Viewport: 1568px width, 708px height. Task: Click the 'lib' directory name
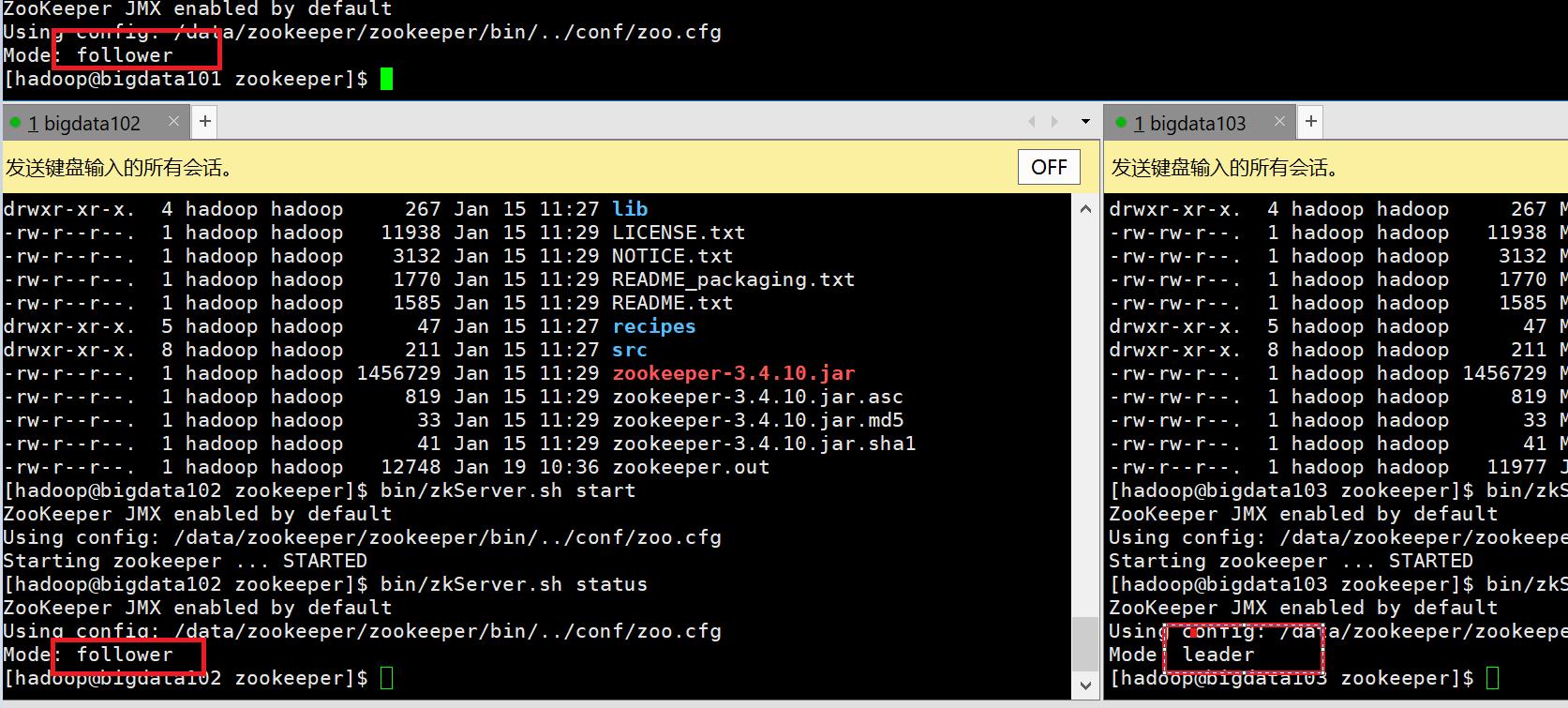630,209
